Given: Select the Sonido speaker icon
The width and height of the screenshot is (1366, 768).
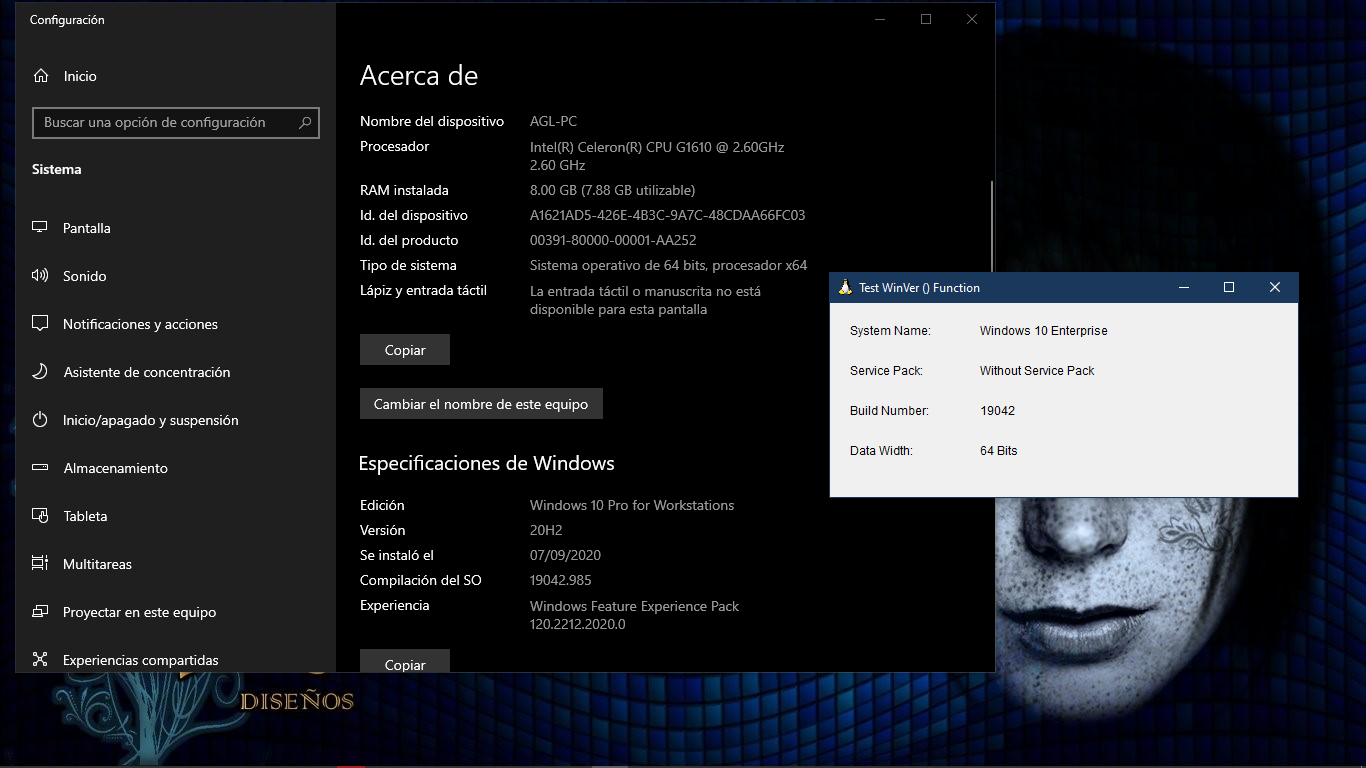Looking at the screenshot, I should tap(40, 276).
